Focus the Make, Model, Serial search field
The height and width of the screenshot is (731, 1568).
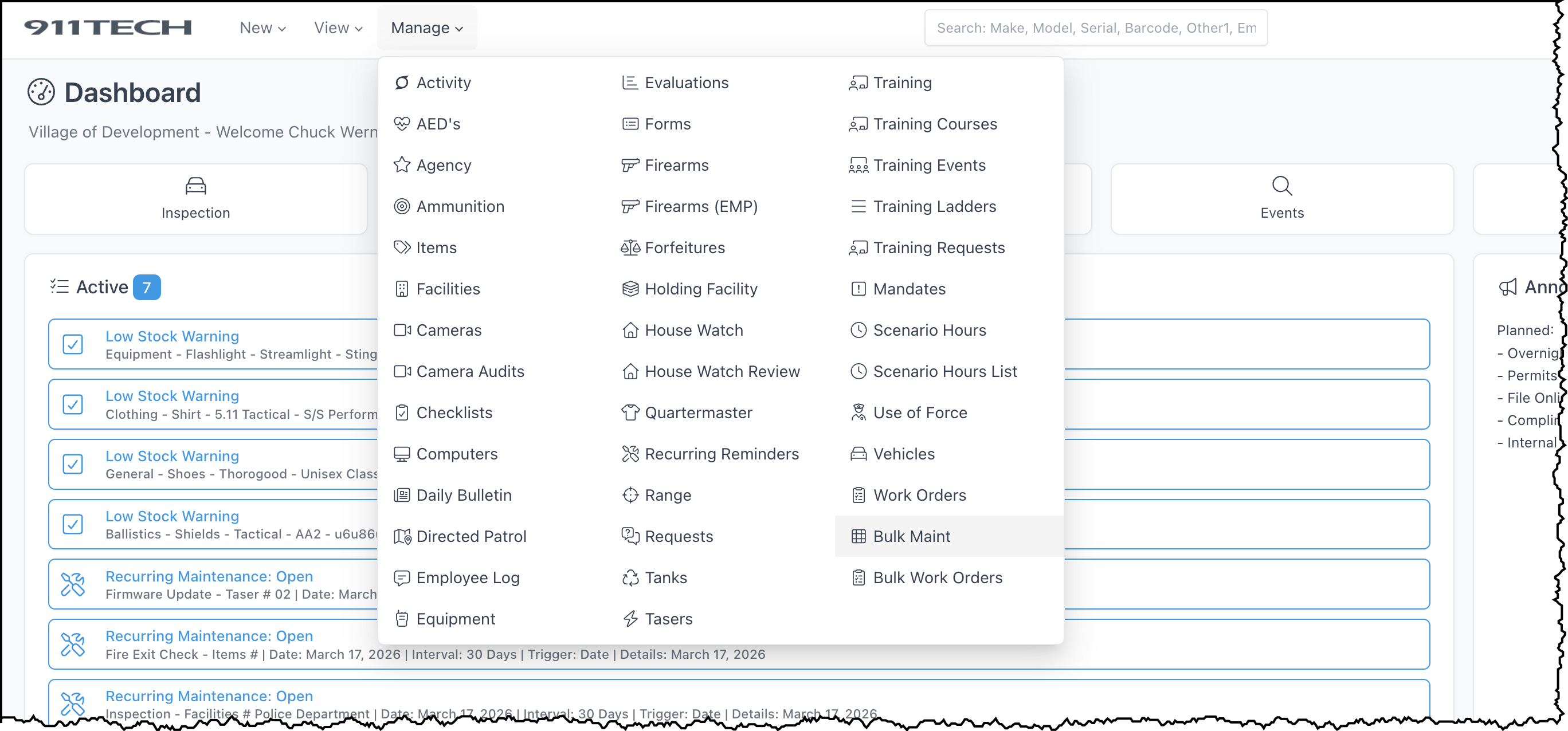(1095, 28)
